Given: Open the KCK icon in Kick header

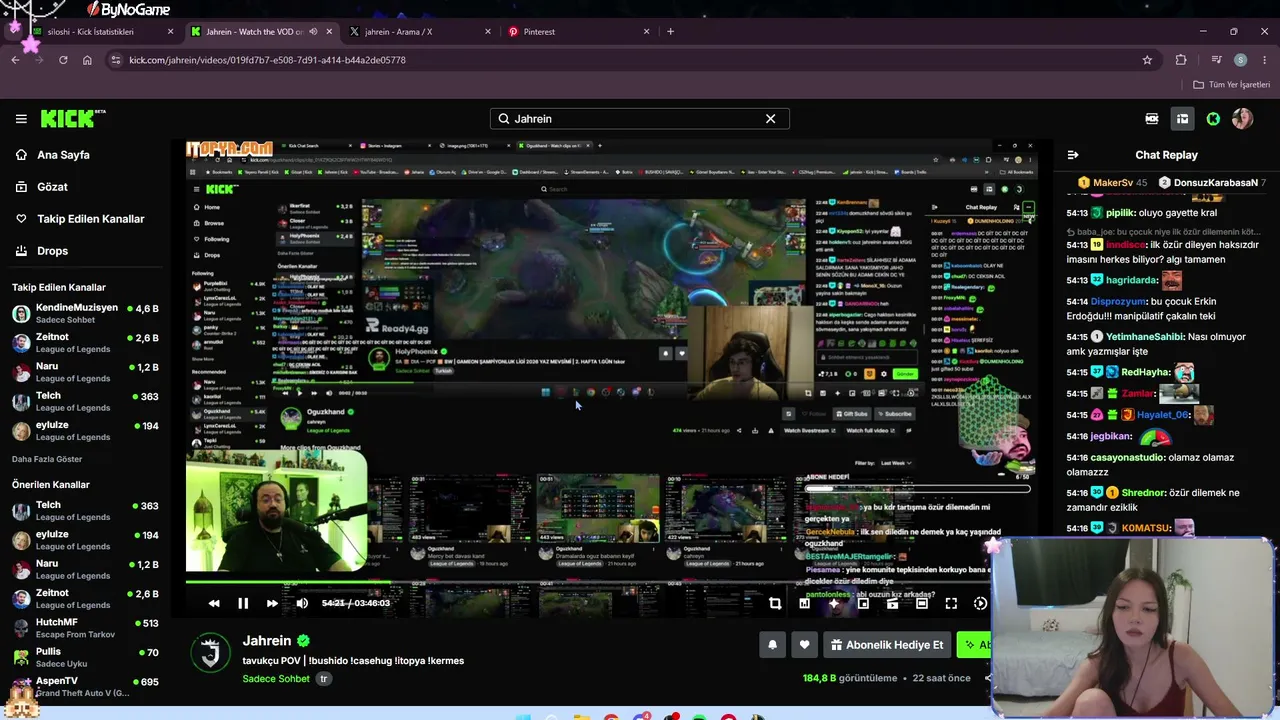Looking at the screenshot, I should 1152,119.
